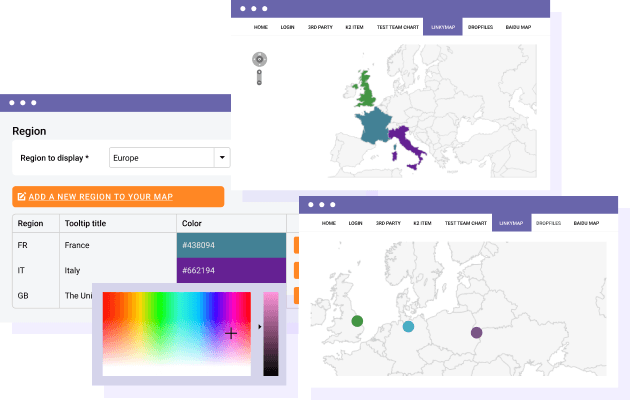Click the purple marker on the lower map

476,332
